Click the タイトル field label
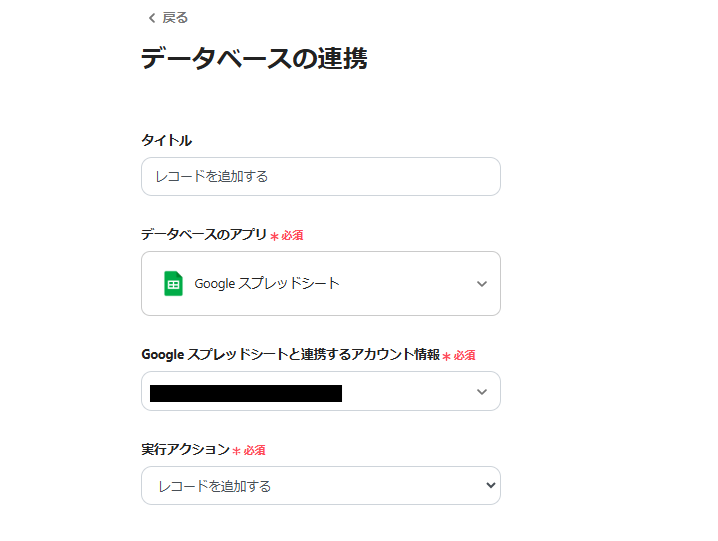The width and height of the screenshot is (718, 541). coord(166,140)
